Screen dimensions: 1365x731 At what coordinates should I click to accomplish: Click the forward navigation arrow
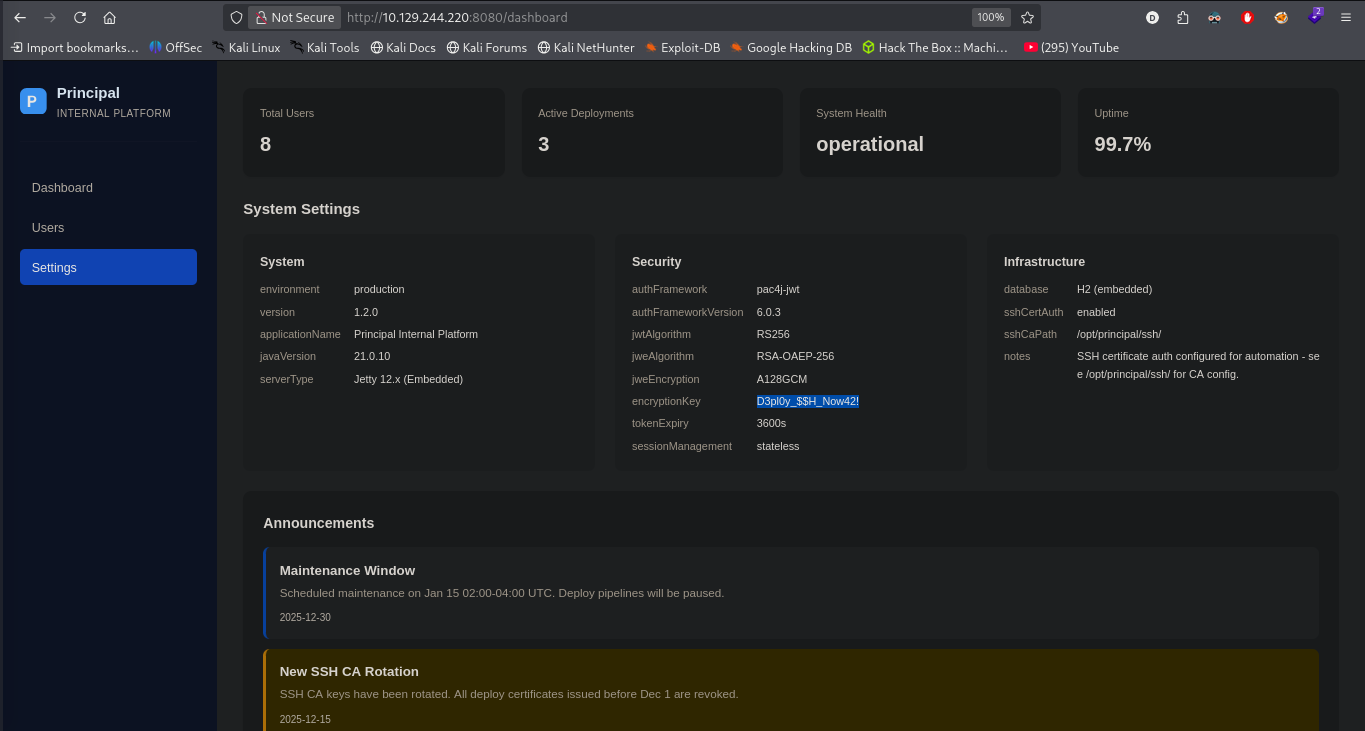click(x=50, y=17)
